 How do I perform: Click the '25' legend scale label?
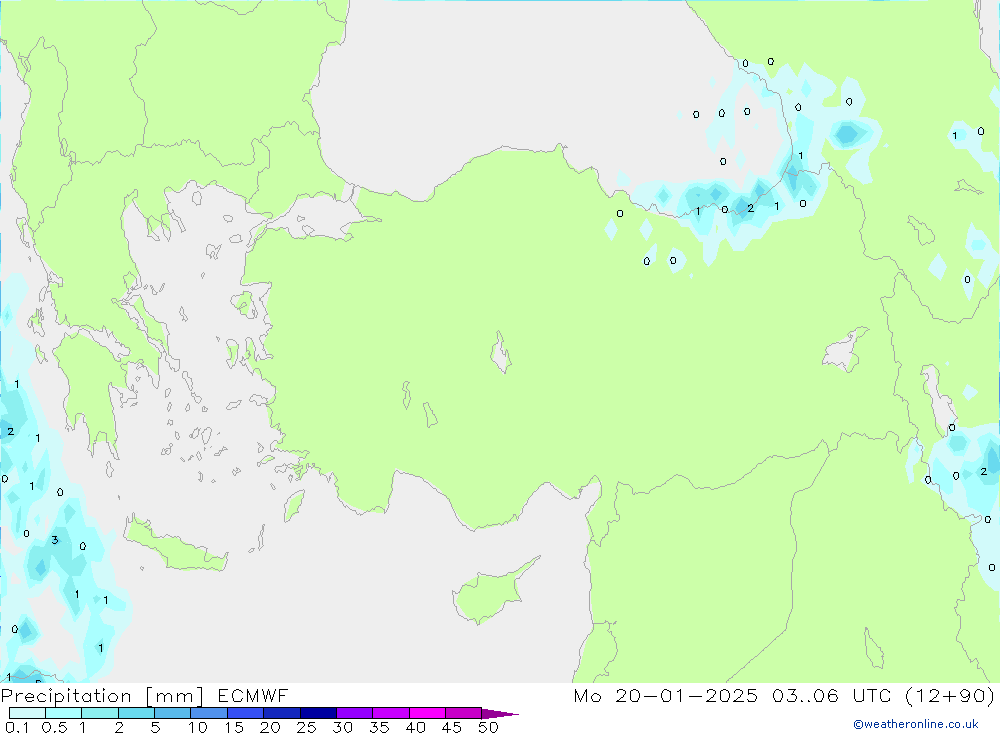306,727
